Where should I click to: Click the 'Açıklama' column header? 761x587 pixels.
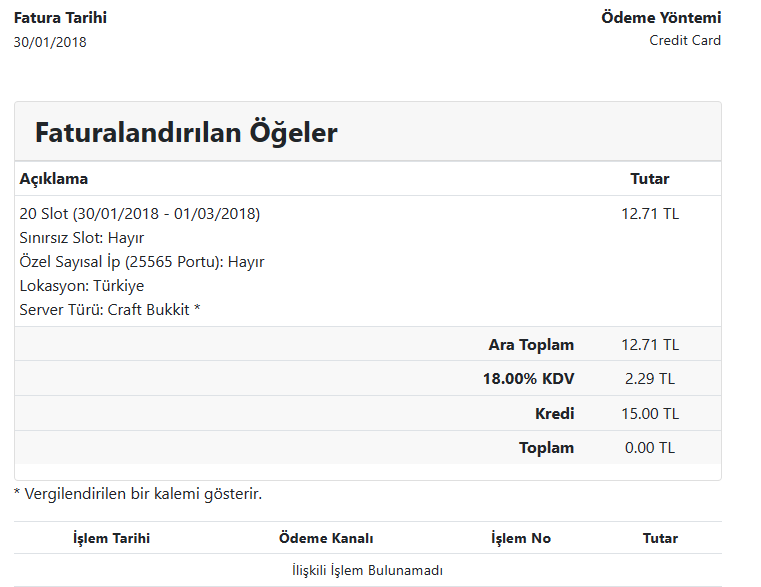click(53, 179)
